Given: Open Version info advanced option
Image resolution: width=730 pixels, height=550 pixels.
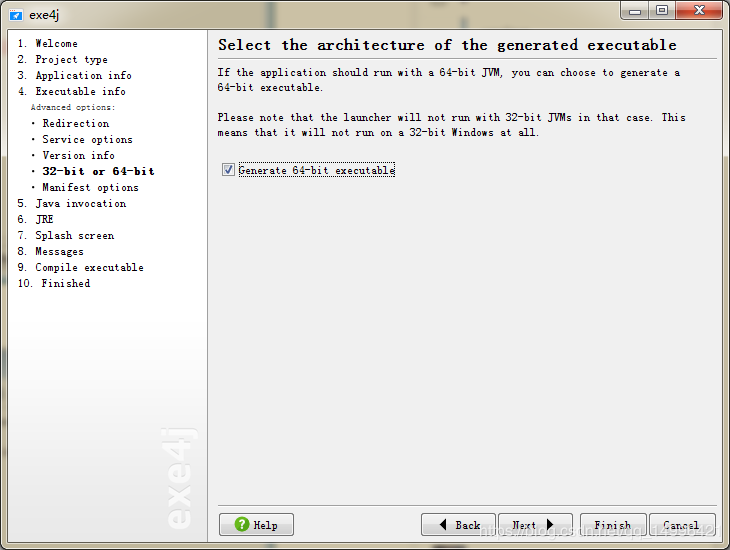Looking at the screenshot, I should tap(78, 155).
